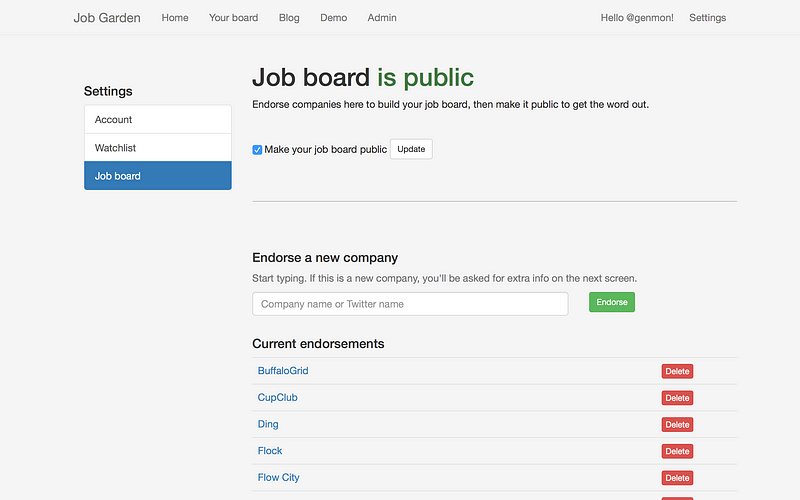Open the Flock company link
The width and height of the screenshot is (800, 500).
[x=270, y=451]
